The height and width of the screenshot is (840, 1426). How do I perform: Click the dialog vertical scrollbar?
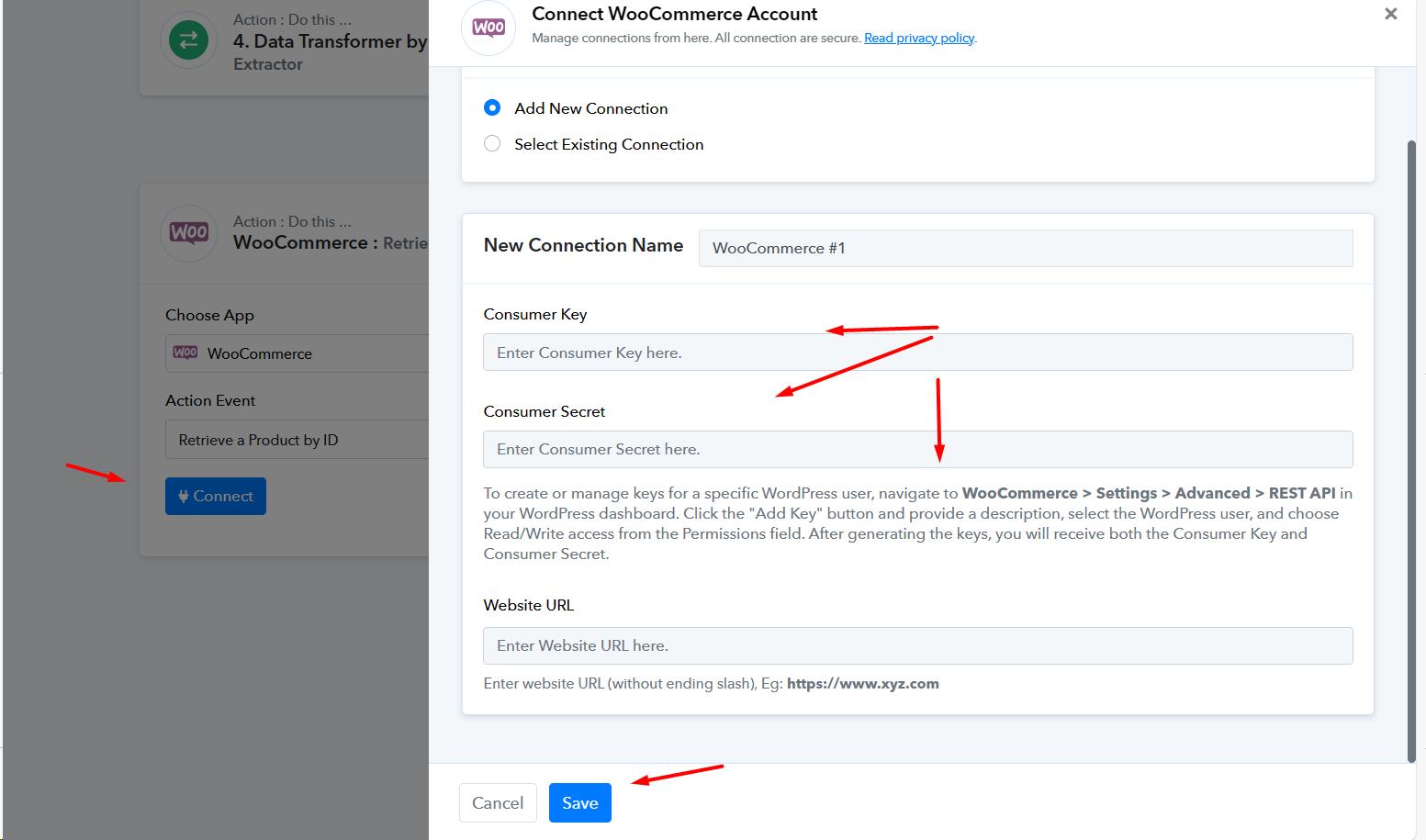pos(1411,450)
